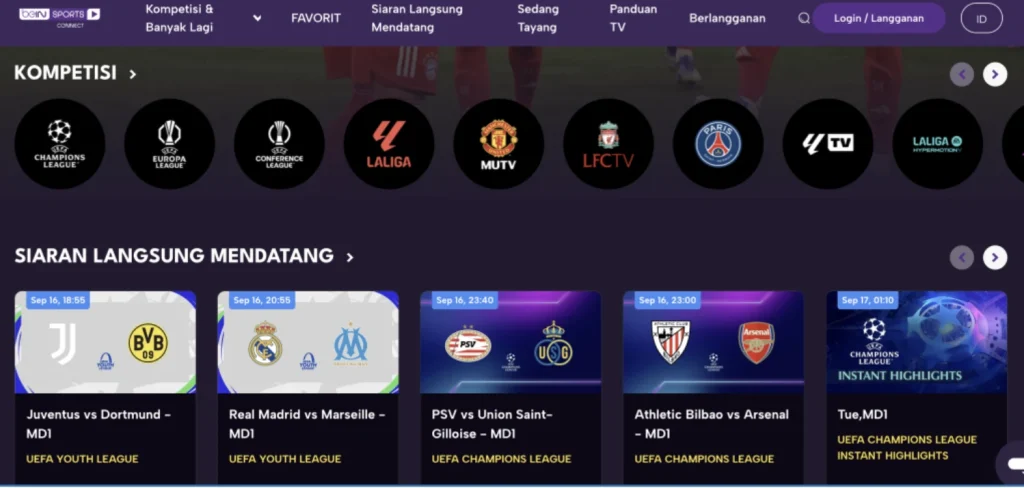The image size is (1024, 488).
Task: Go to the beIN Sports Connect logo
Action: (x=59, y=17)
